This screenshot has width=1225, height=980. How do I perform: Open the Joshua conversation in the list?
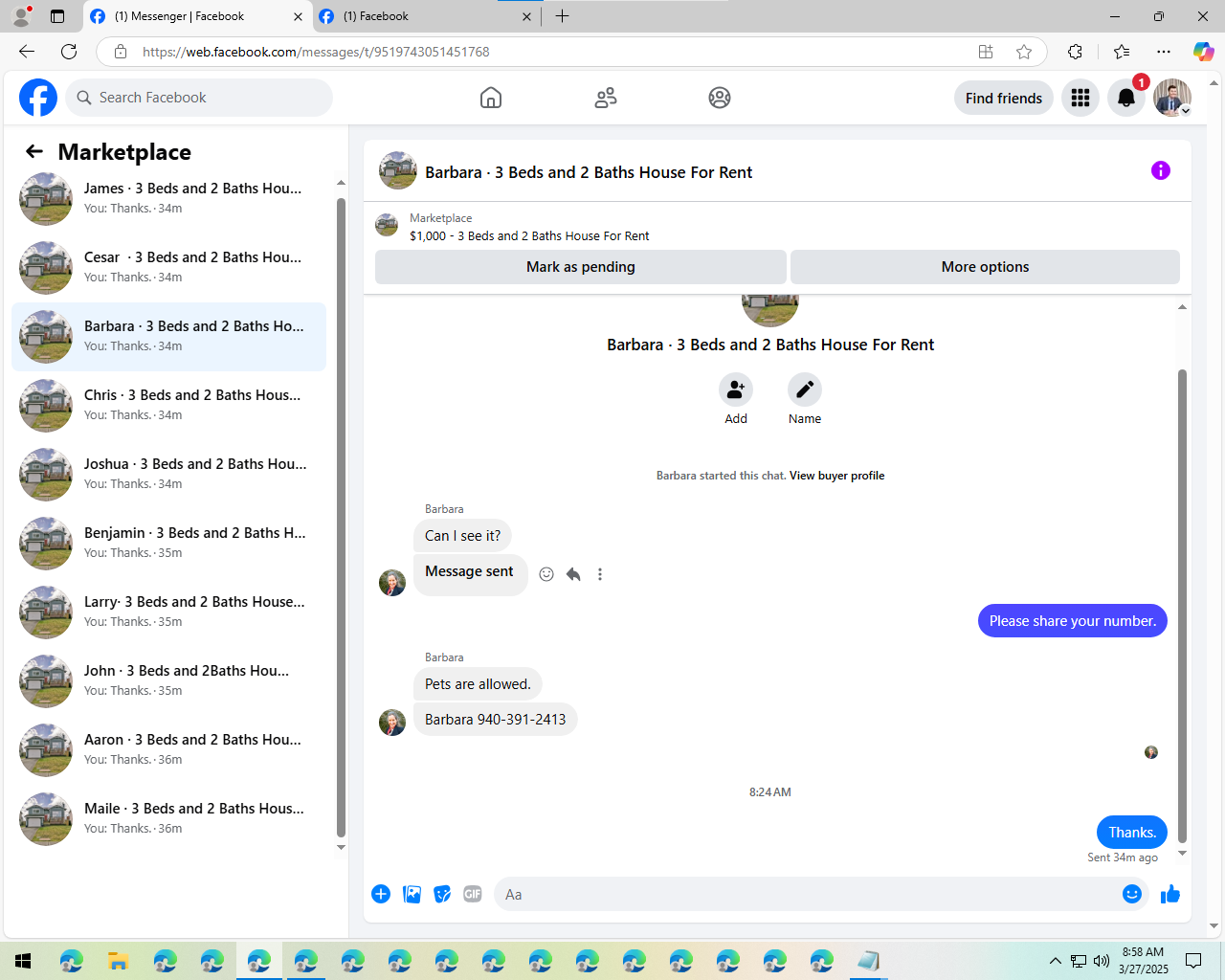(168, 475)
